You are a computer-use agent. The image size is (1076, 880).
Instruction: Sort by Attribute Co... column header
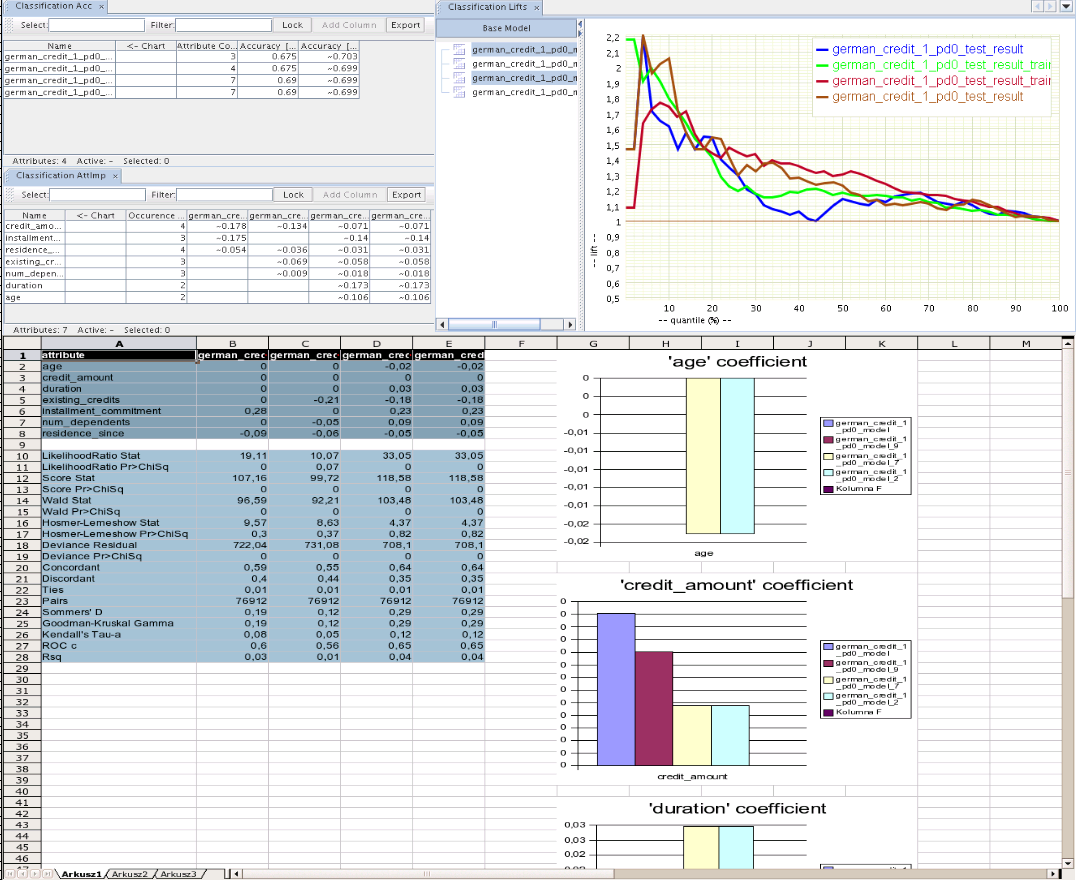pyautogui.click(x=207, y=46)
